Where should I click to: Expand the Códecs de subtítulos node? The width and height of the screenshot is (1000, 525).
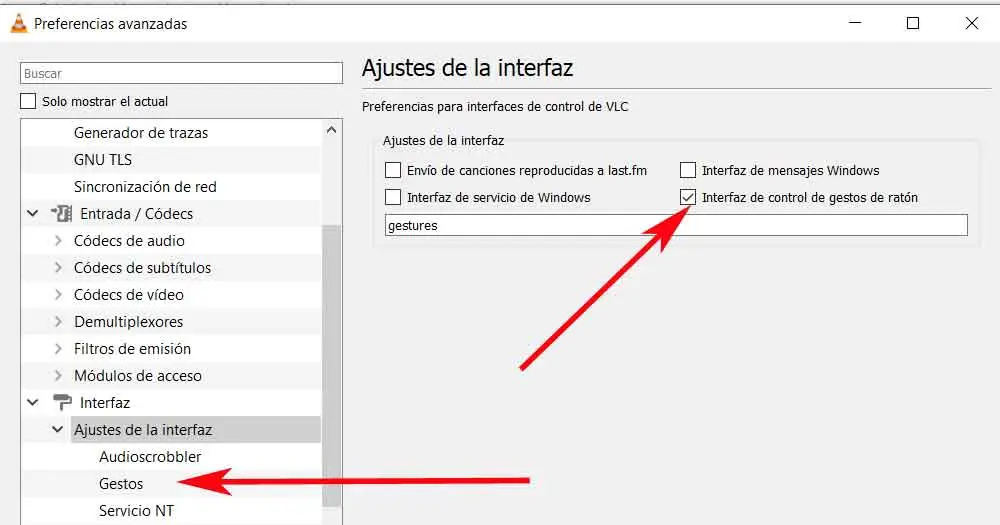pyautogui.click(x=58, y=267)
